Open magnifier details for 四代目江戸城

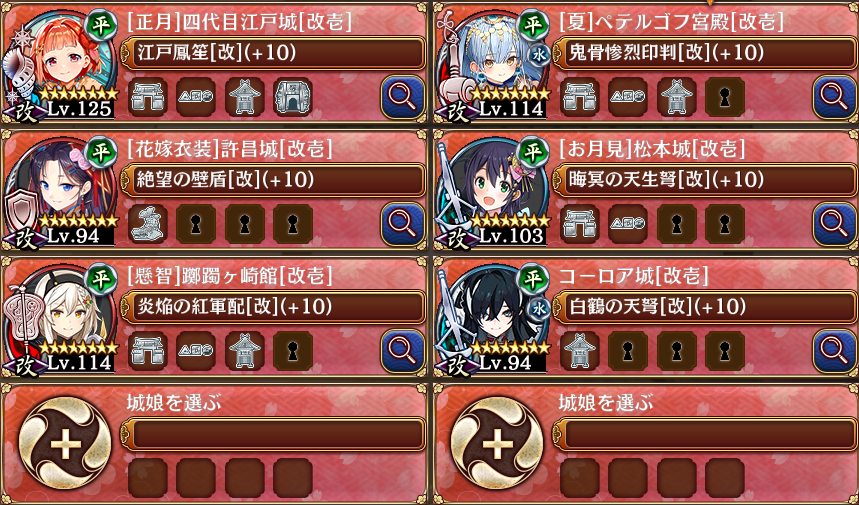tap(403, 97)
